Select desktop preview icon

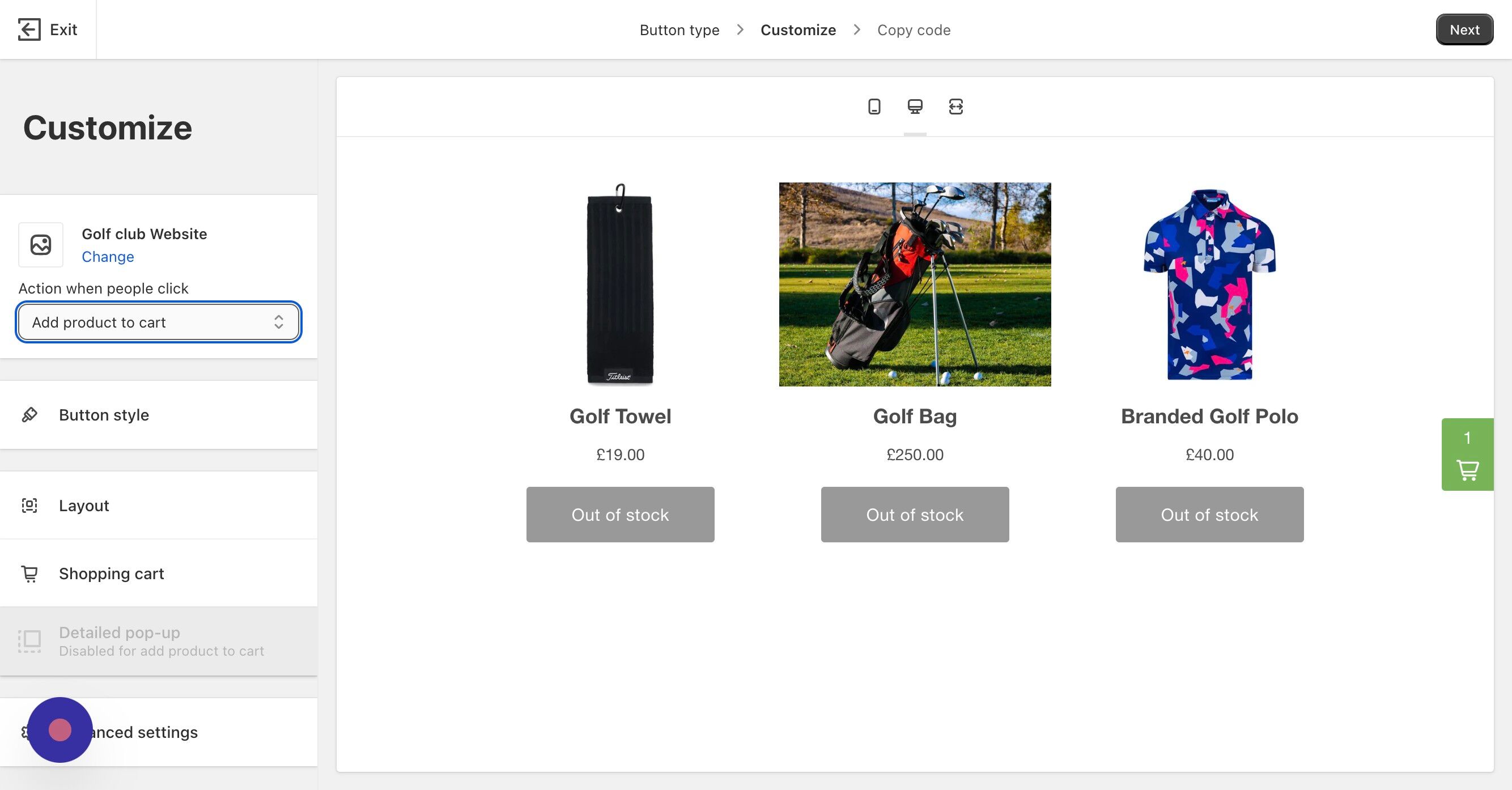coord(915,107)
